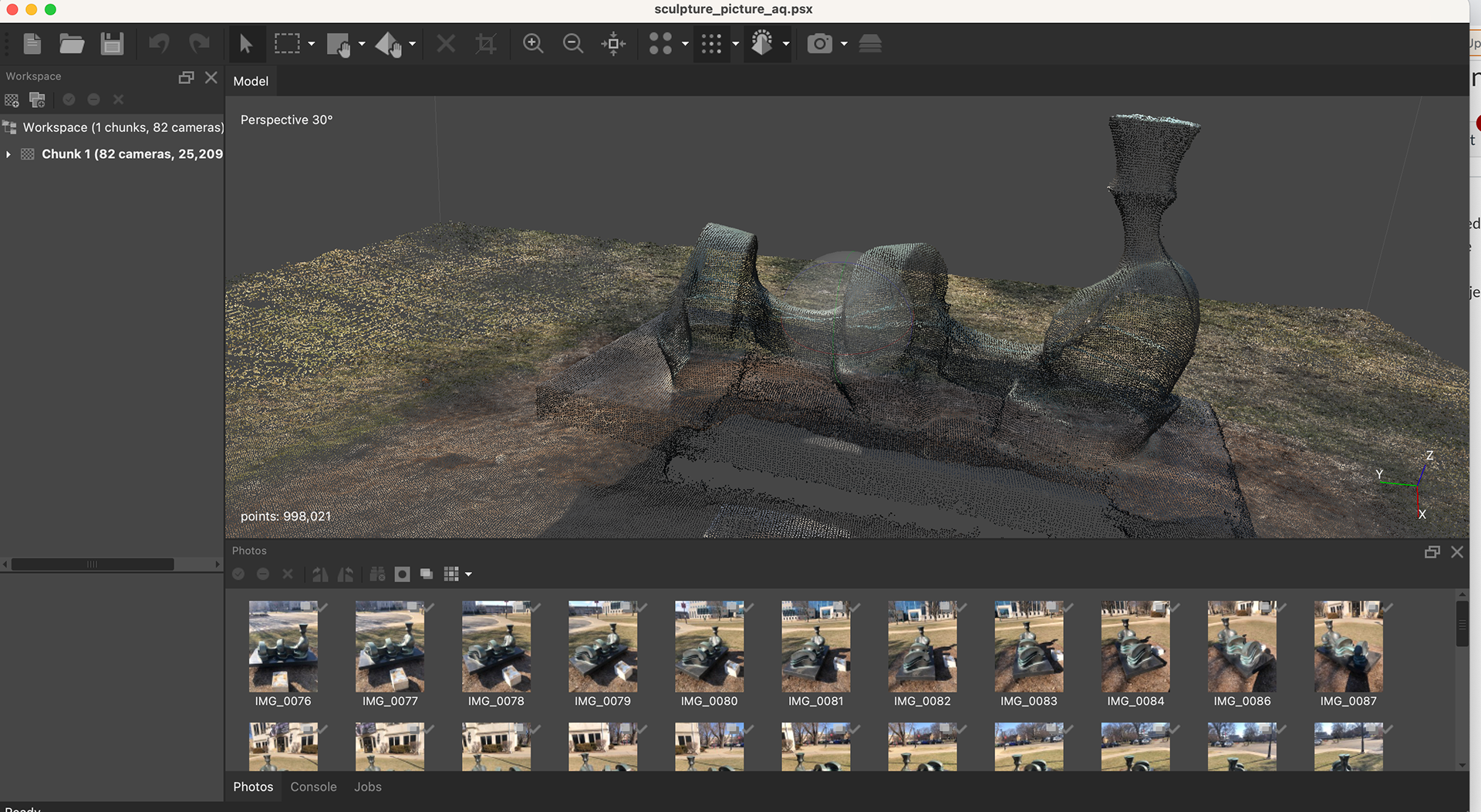Open the tie points display dropdown
The image size is (1481, 812).
point(685,44)
